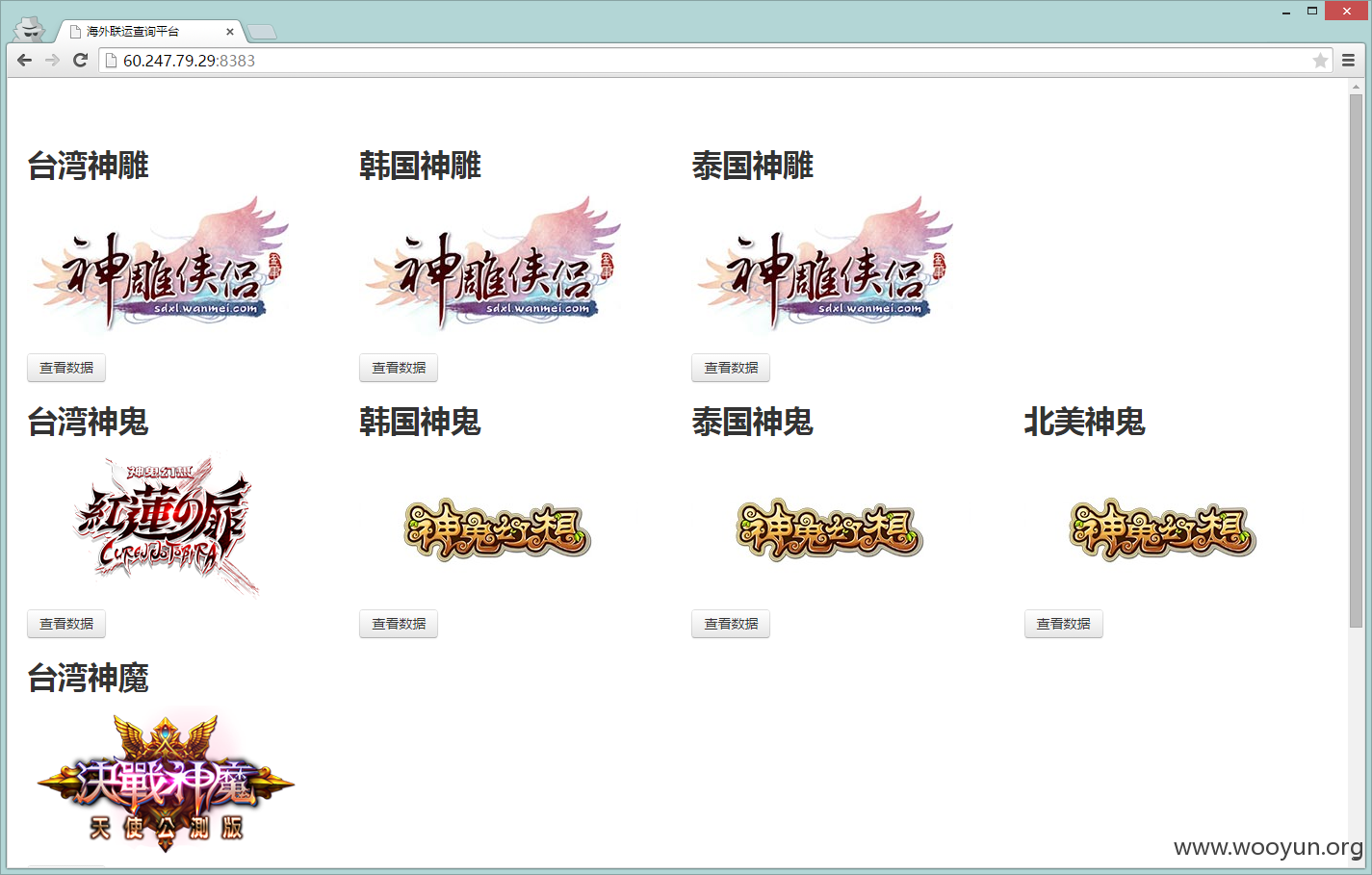Go forward to the next page

click(53, 60)
